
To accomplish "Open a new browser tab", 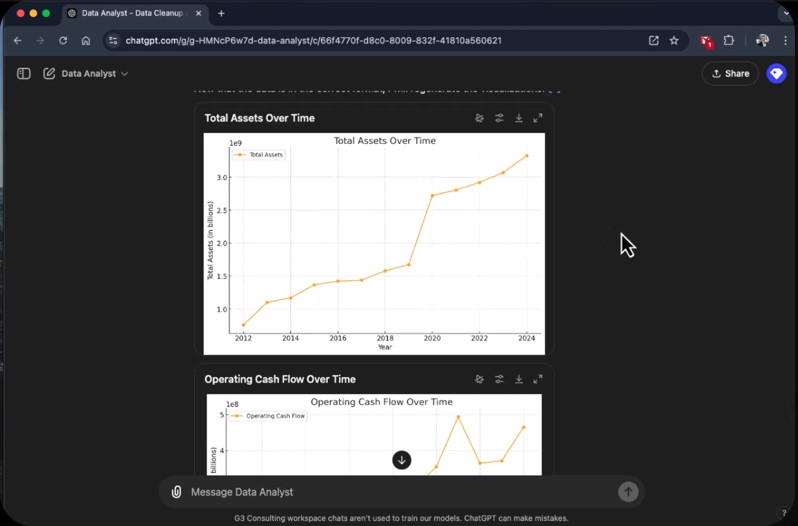I will (x=221, y=13).
